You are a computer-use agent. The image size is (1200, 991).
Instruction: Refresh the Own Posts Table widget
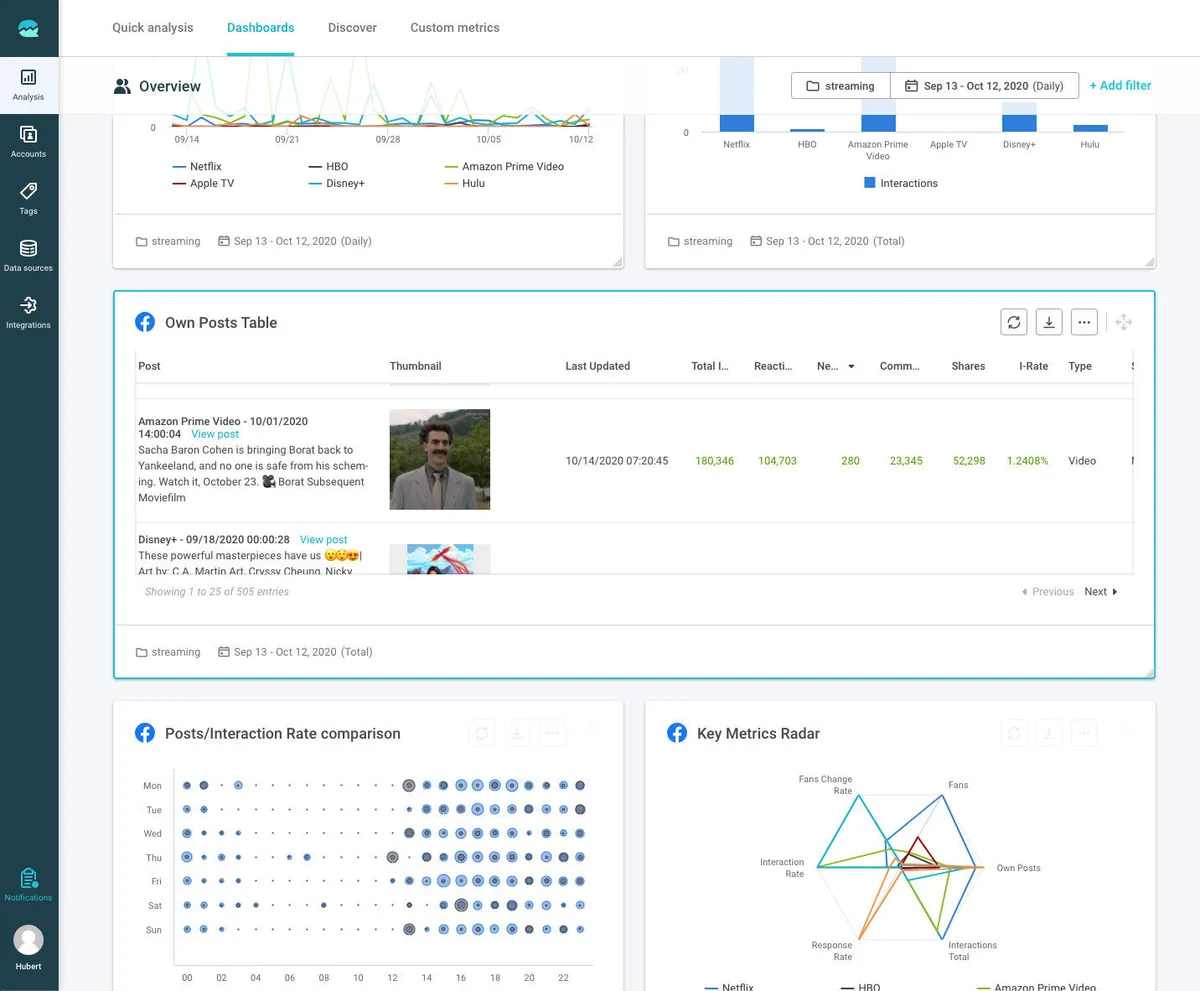[x=1013, y=322]
